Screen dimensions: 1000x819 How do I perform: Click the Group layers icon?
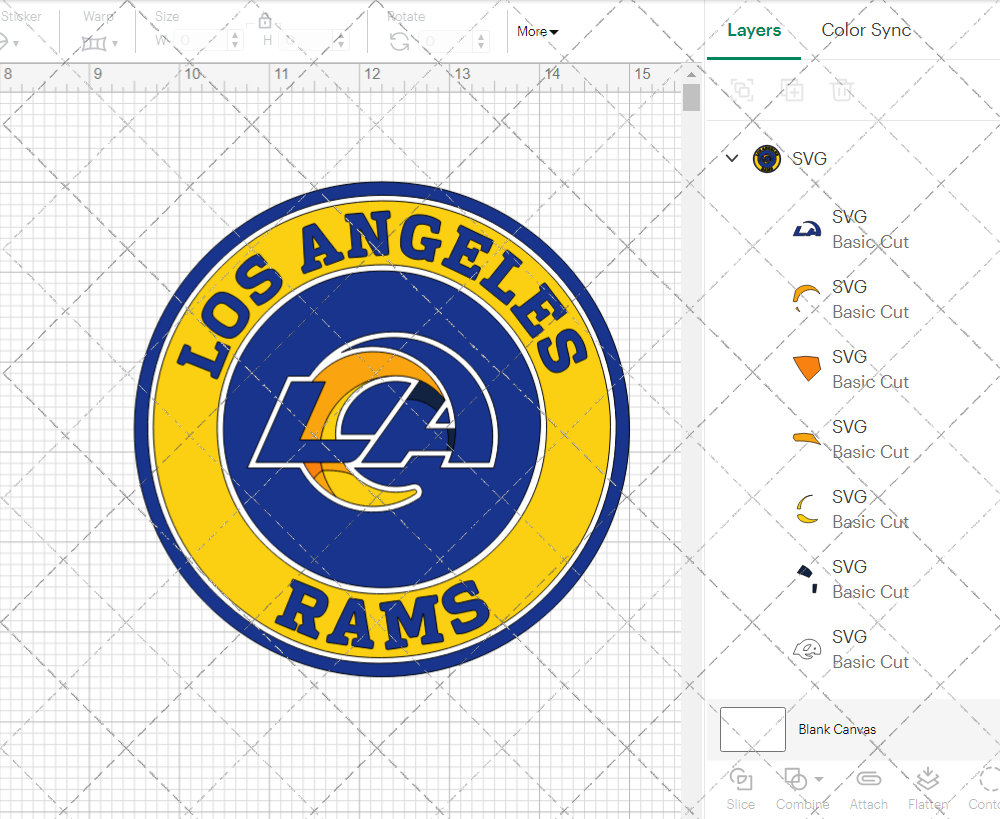coord(742,90)
